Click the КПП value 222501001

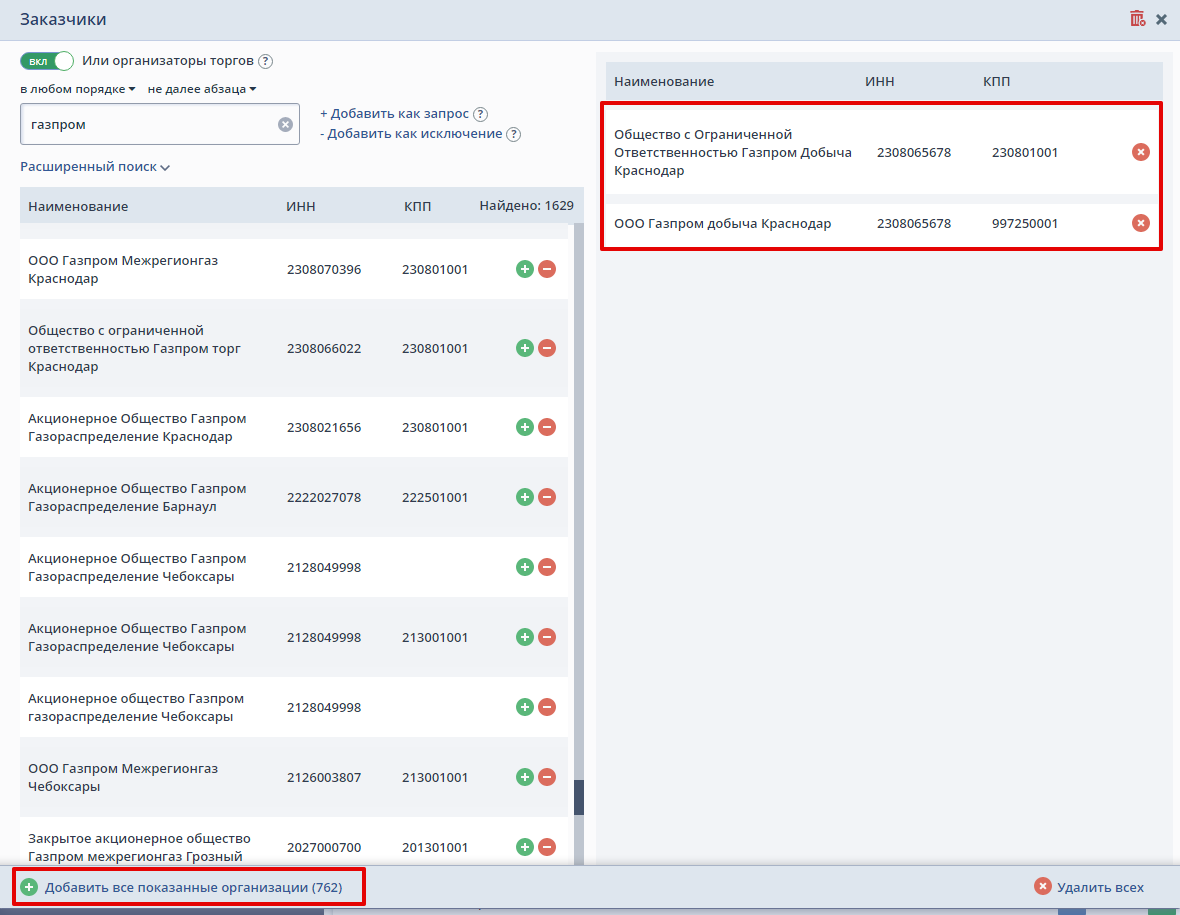point(435,497)
